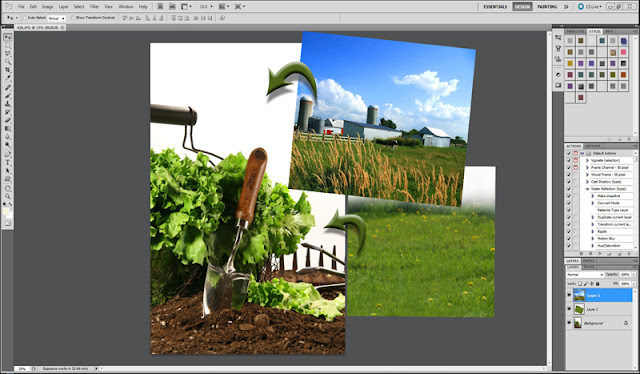Select the Eyedropper tool

coord(8,78)
